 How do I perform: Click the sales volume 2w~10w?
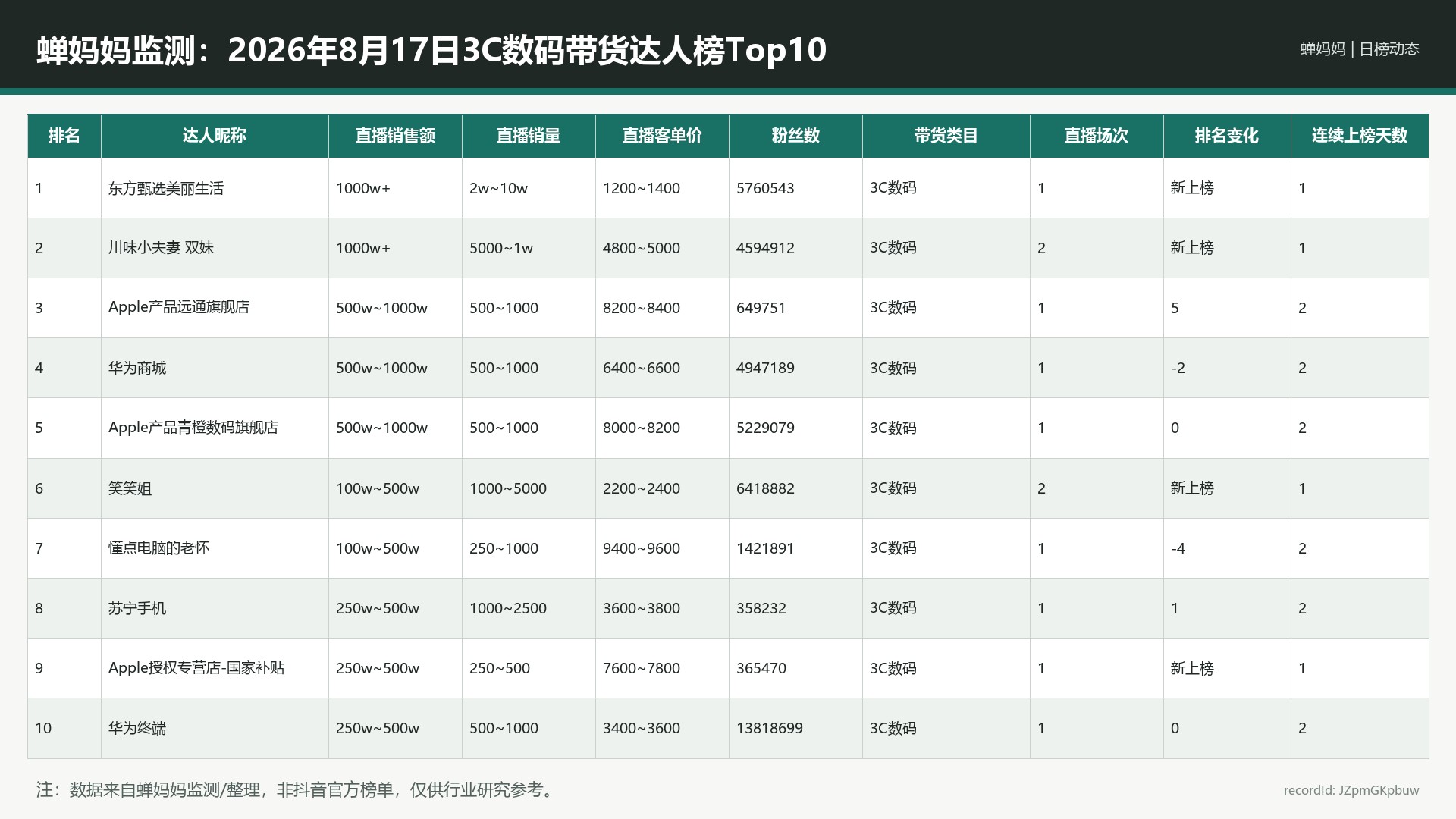tap(498, 188)
